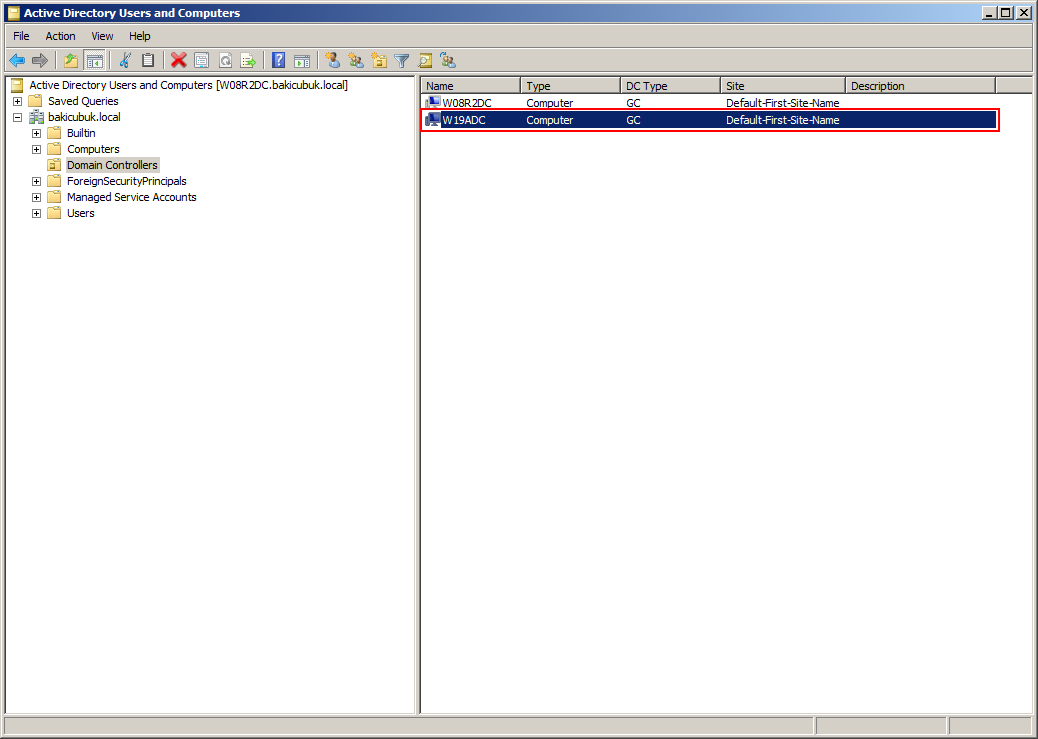Select Users in the tree
1038x739 pixels.
(81, 213)
